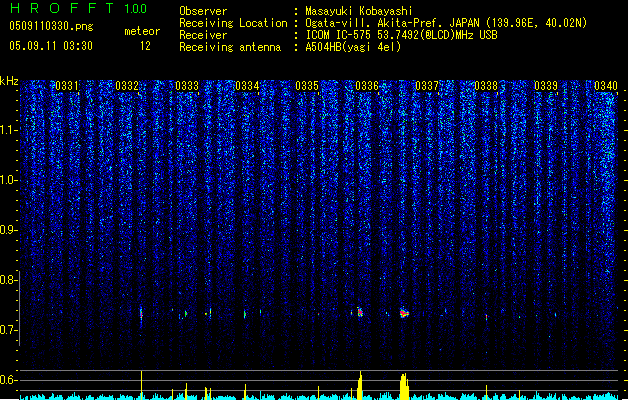Click the meteor echo just before 0336
This screenshot has width=629, height=400.
(x=360, y=312)
